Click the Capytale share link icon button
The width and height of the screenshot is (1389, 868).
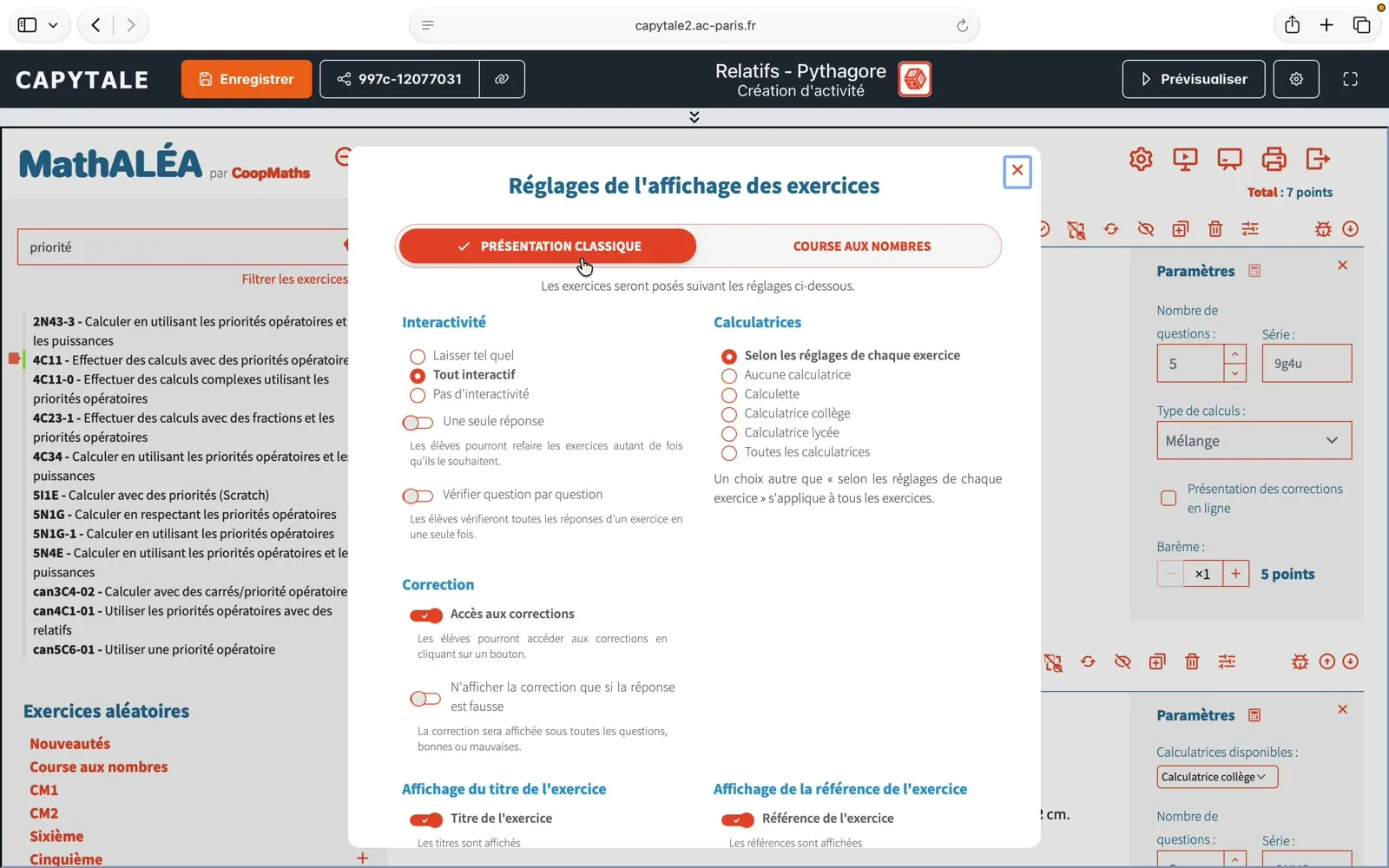click(502, 79)
